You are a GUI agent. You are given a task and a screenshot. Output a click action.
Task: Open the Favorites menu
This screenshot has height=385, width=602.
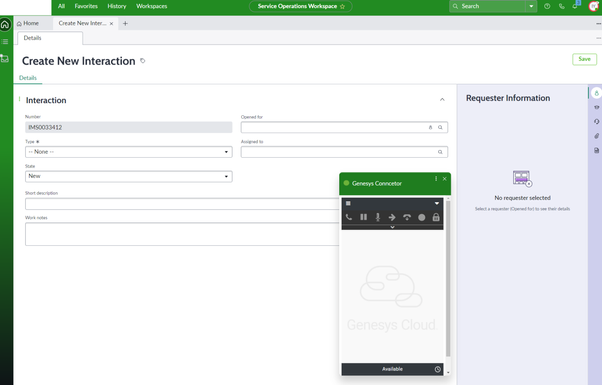(86, 6)
